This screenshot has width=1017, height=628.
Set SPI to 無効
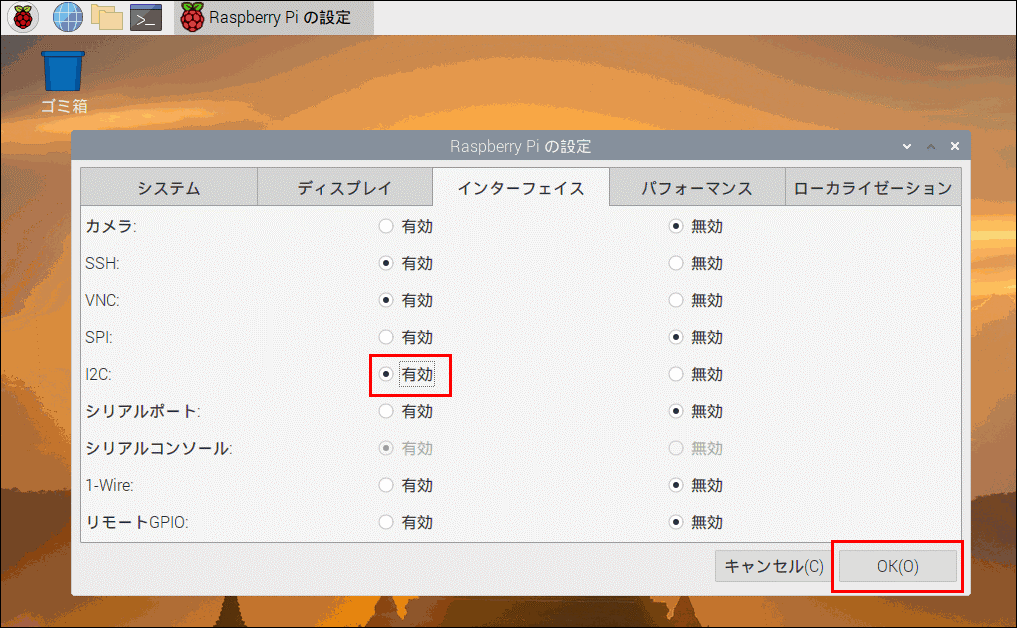coord(676,337)
